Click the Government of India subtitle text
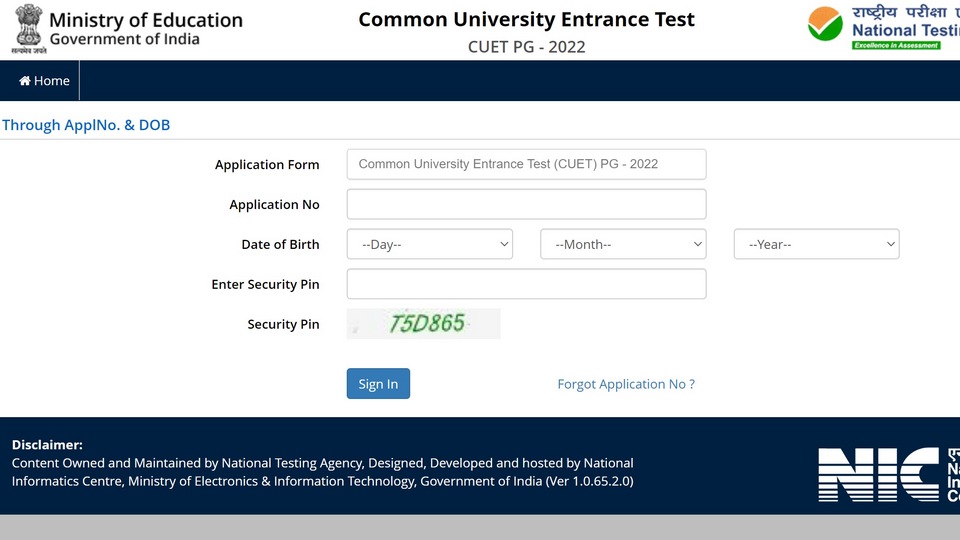 pyautogui.click(x=124, y=39)
